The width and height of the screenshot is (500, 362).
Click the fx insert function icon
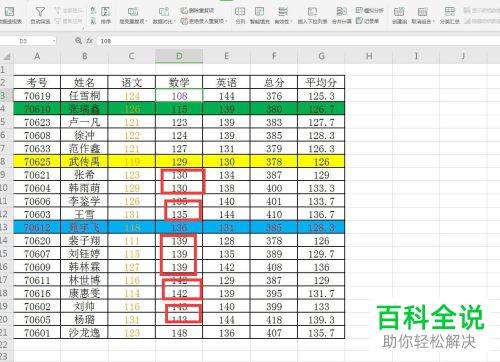pos(89,41)
